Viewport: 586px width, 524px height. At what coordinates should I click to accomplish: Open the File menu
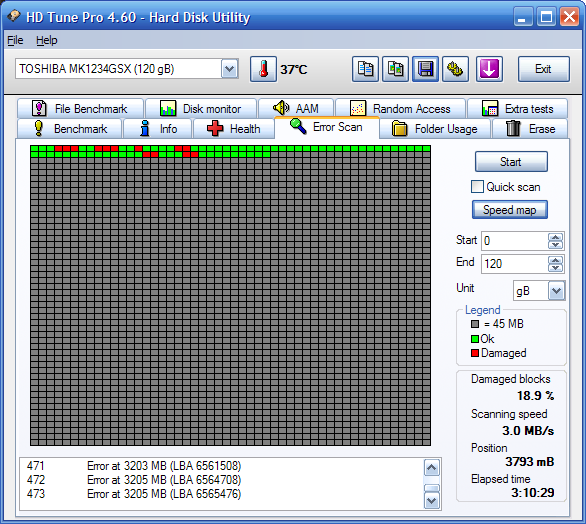click(15, 40)
